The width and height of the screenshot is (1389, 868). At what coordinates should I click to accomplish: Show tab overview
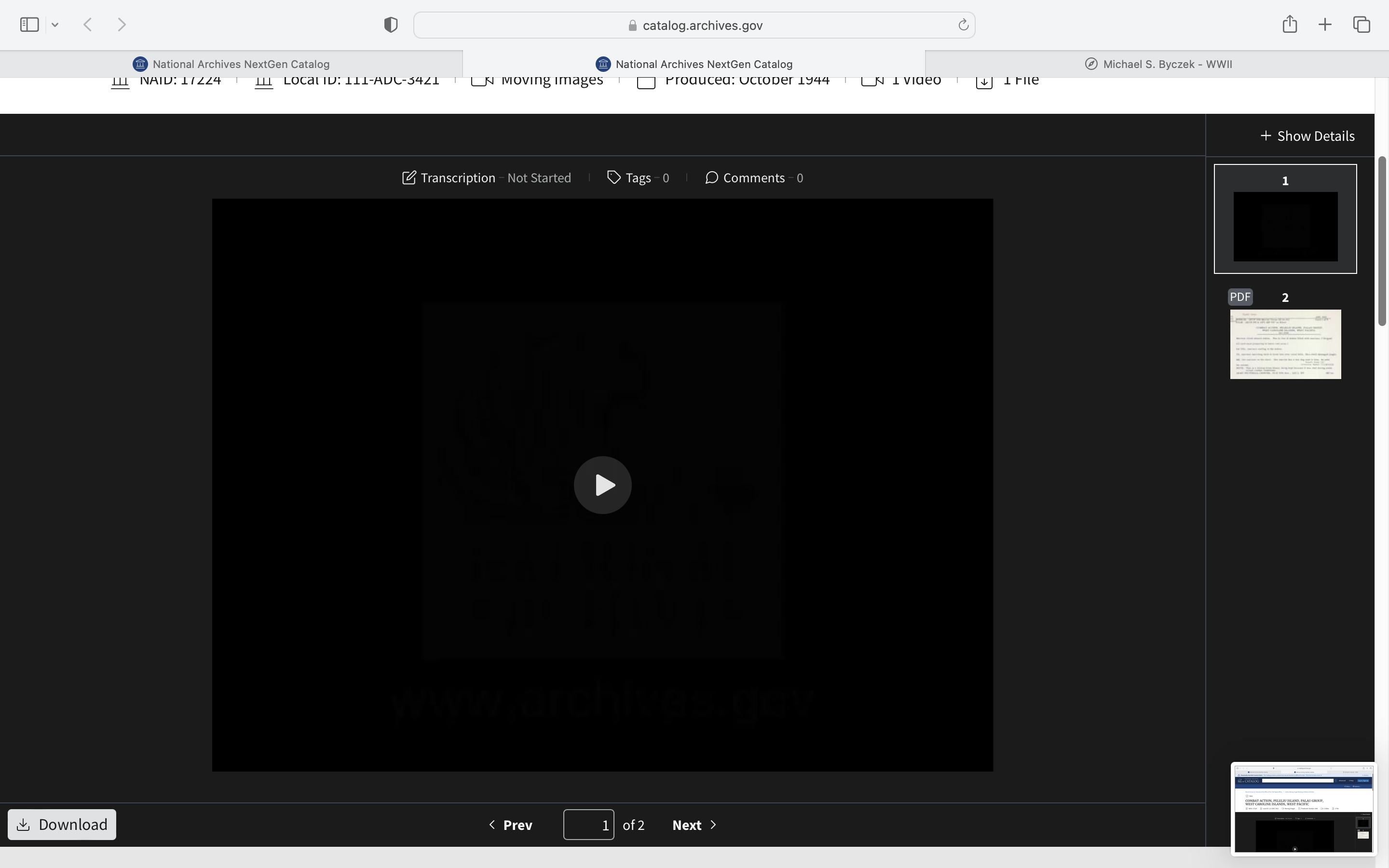click(x=1362, y=25)
